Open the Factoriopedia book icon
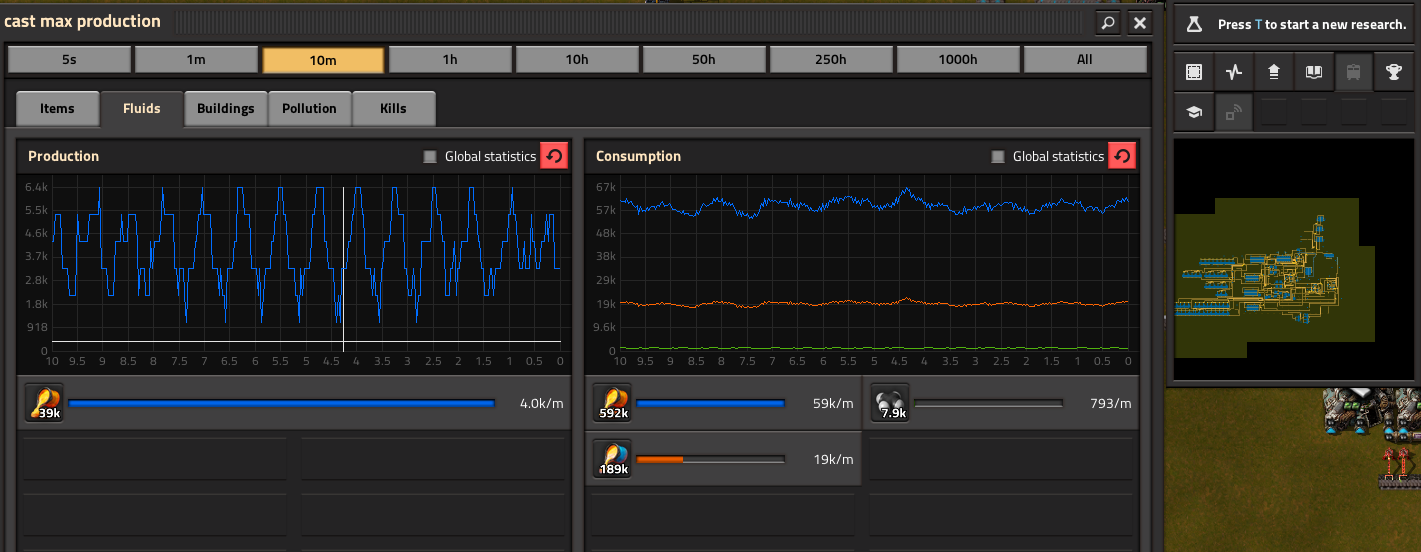This screenshot has width=1421, height=552. (x=1314, y=72)
